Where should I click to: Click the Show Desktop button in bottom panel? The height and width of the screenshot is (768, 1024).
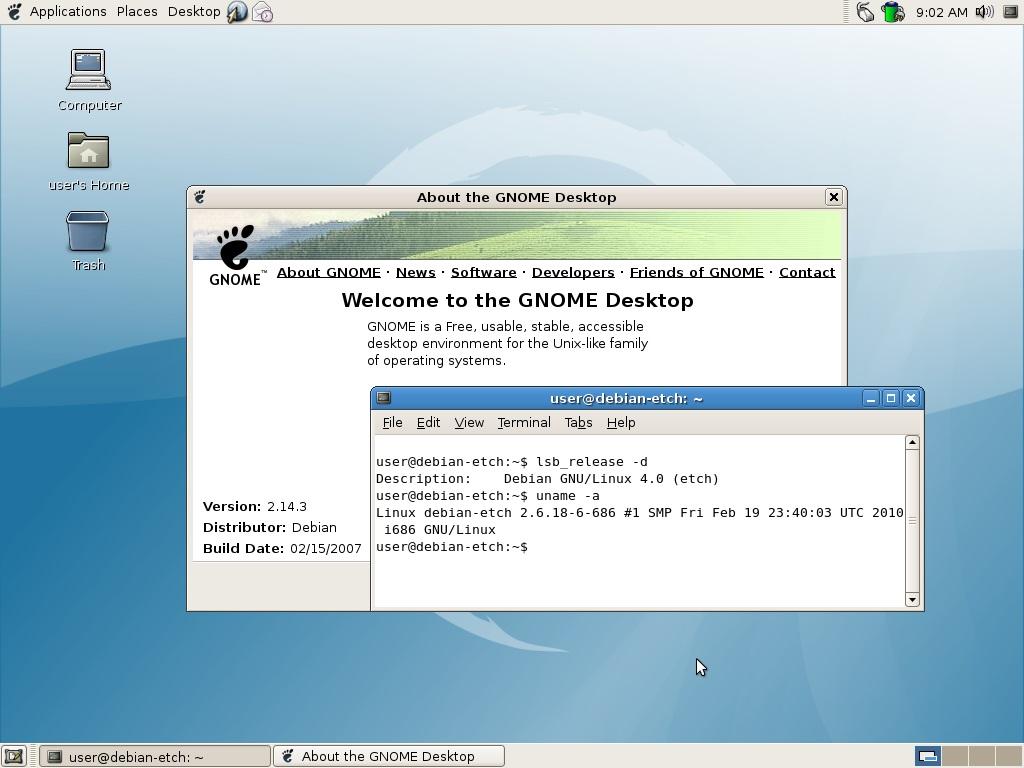pos(14,756)
